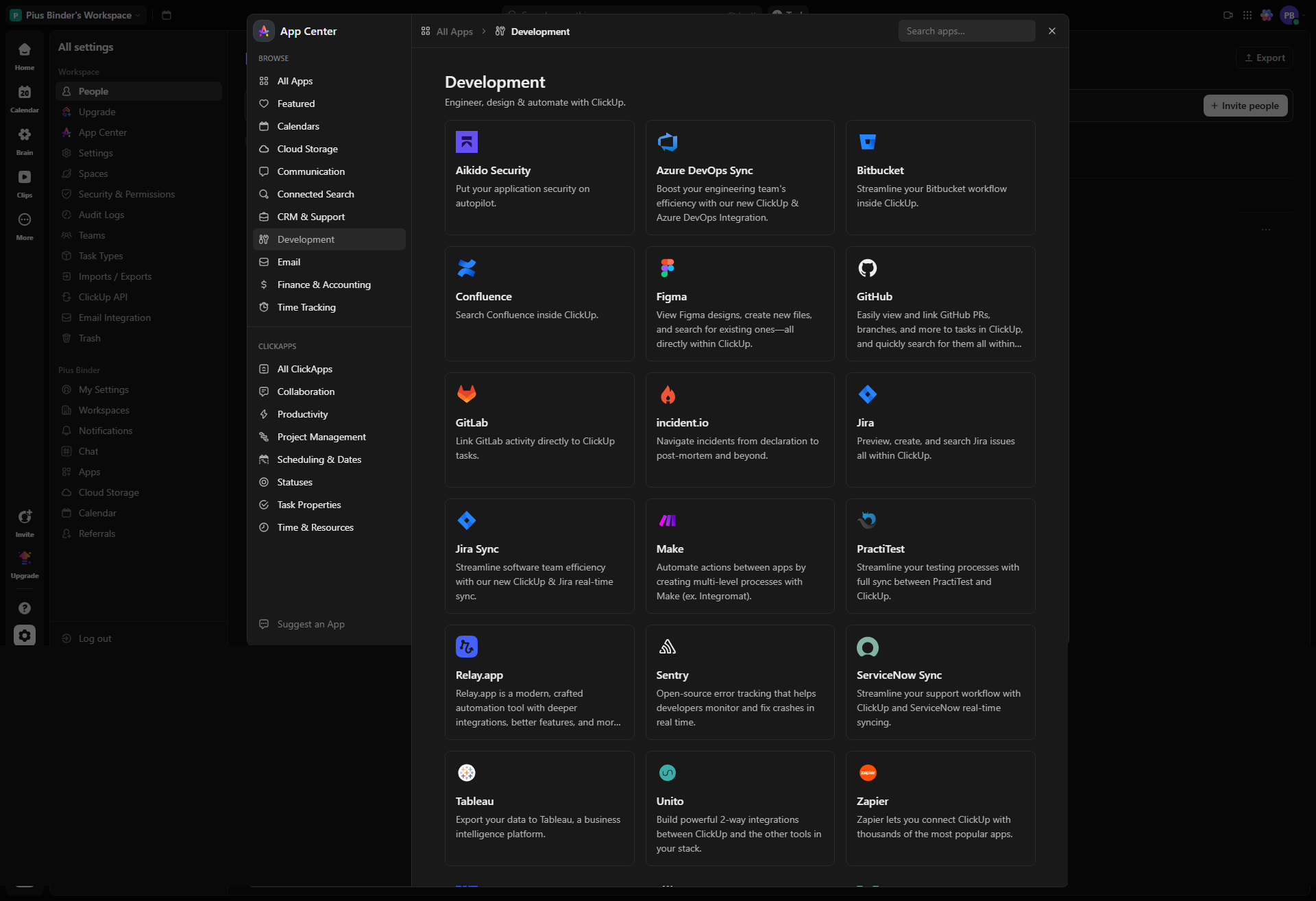Open Project Management ClickApps

tap(329, 437)
